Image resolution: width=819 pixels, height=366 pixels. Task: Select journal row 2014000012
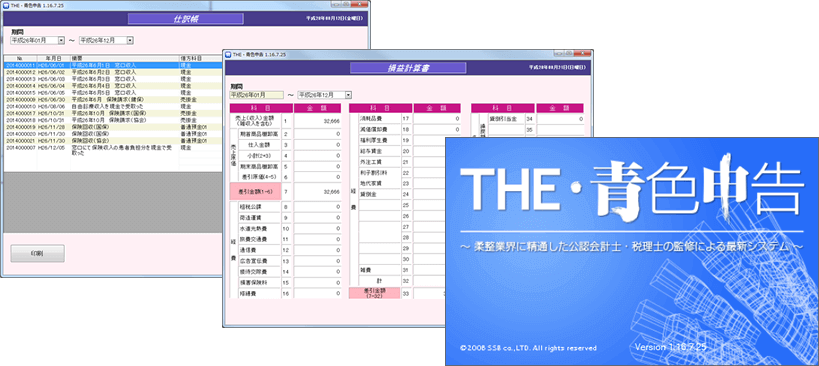(112, 72)
